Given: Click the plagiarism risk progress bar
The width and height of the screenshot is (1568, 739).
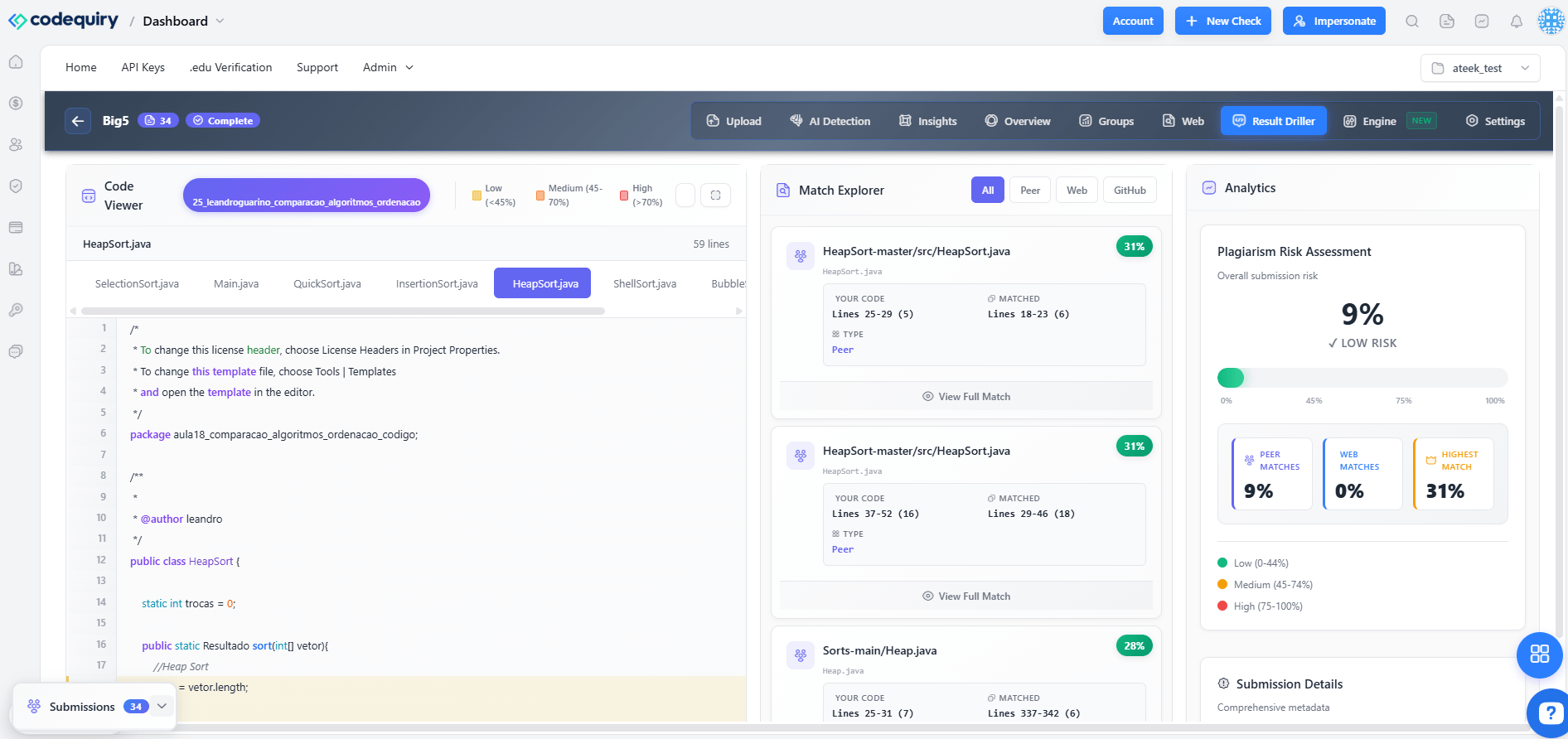Looking at the screenshot, I should [1362, 378].
